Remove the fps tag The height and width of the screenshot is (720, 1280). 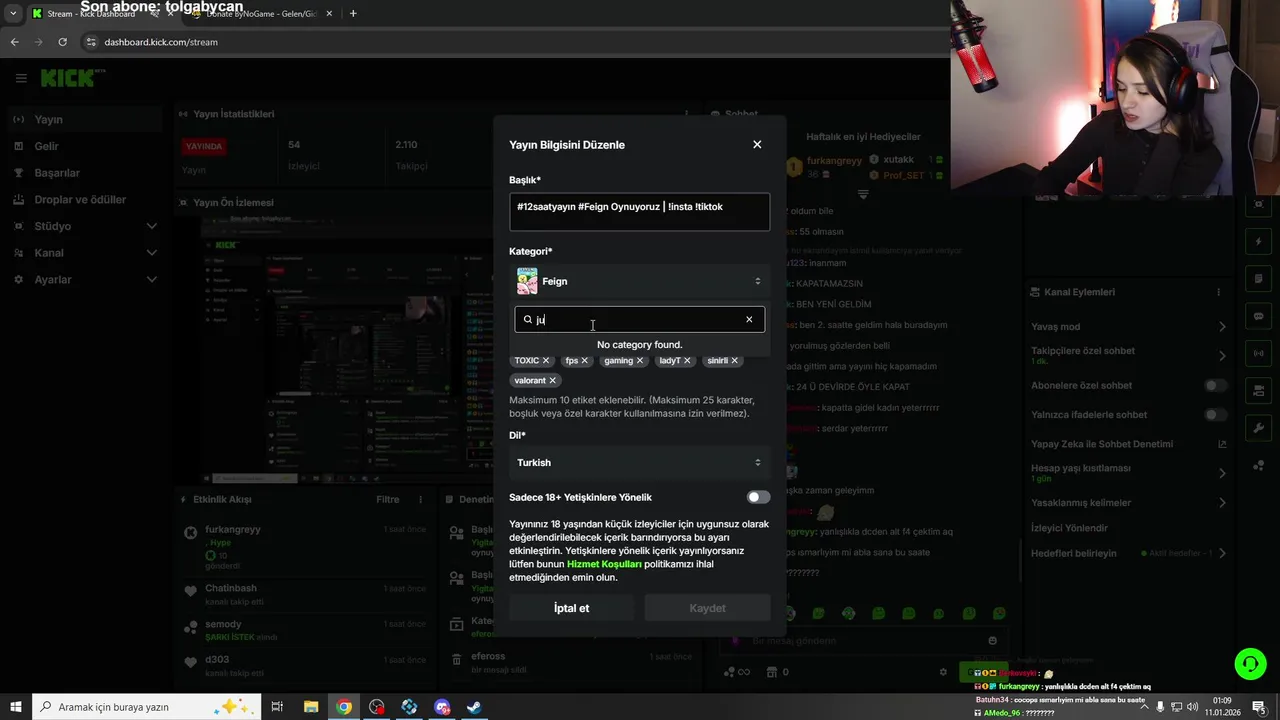point(585,361)
